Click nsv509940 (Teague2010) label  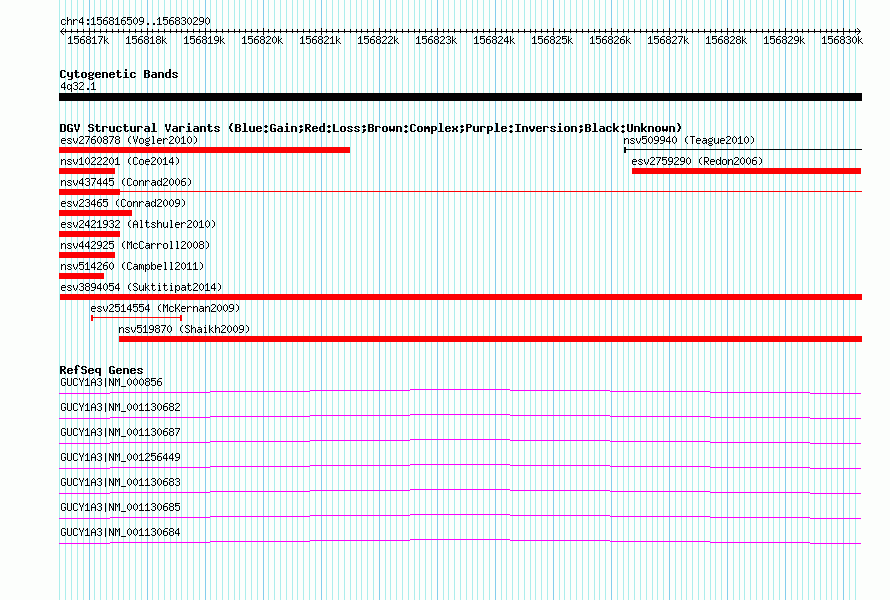pos(689,140)
